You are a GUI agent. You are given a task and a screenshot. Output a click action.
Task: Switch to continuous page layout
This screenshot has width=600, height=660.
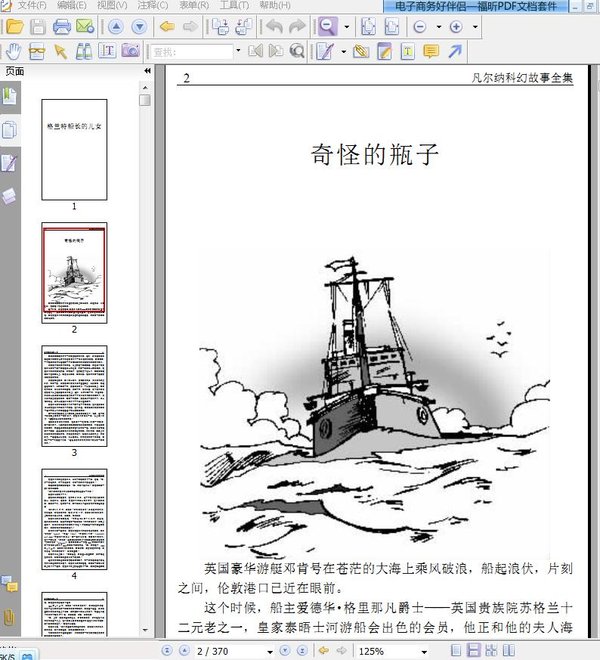473,651
